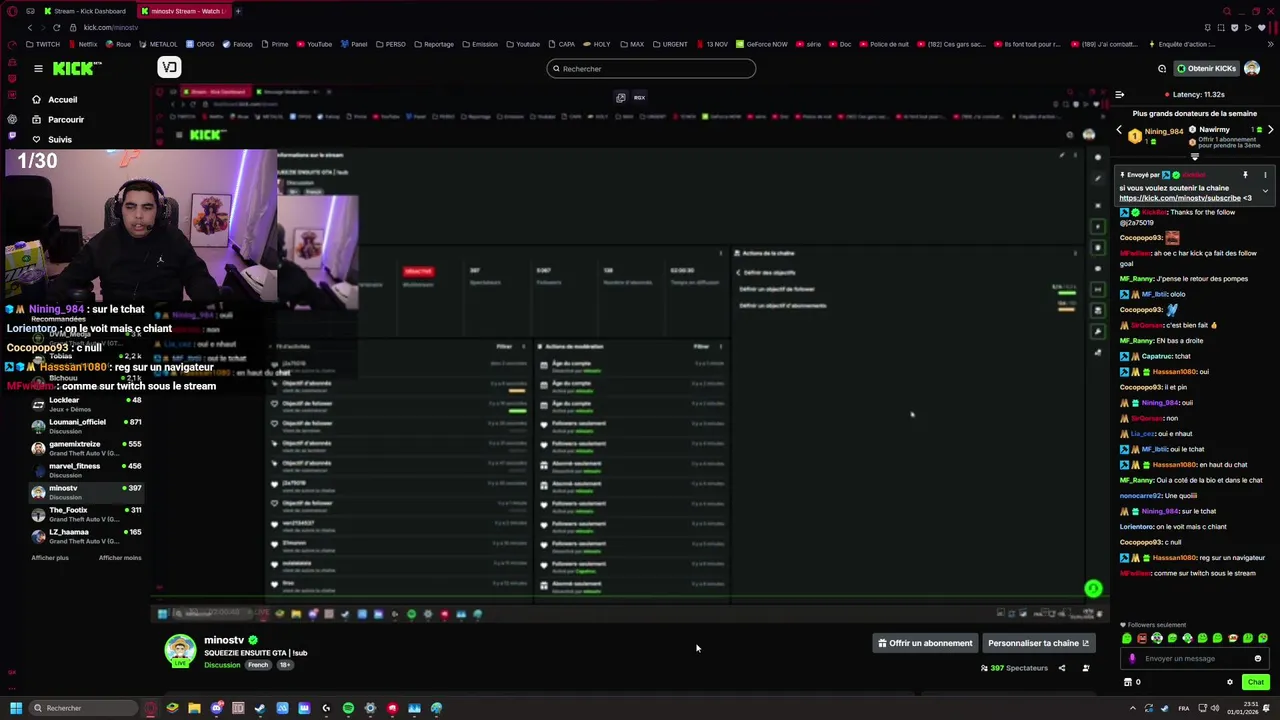
Task: Click minostv channel avatar
Action: click(181, 649)
